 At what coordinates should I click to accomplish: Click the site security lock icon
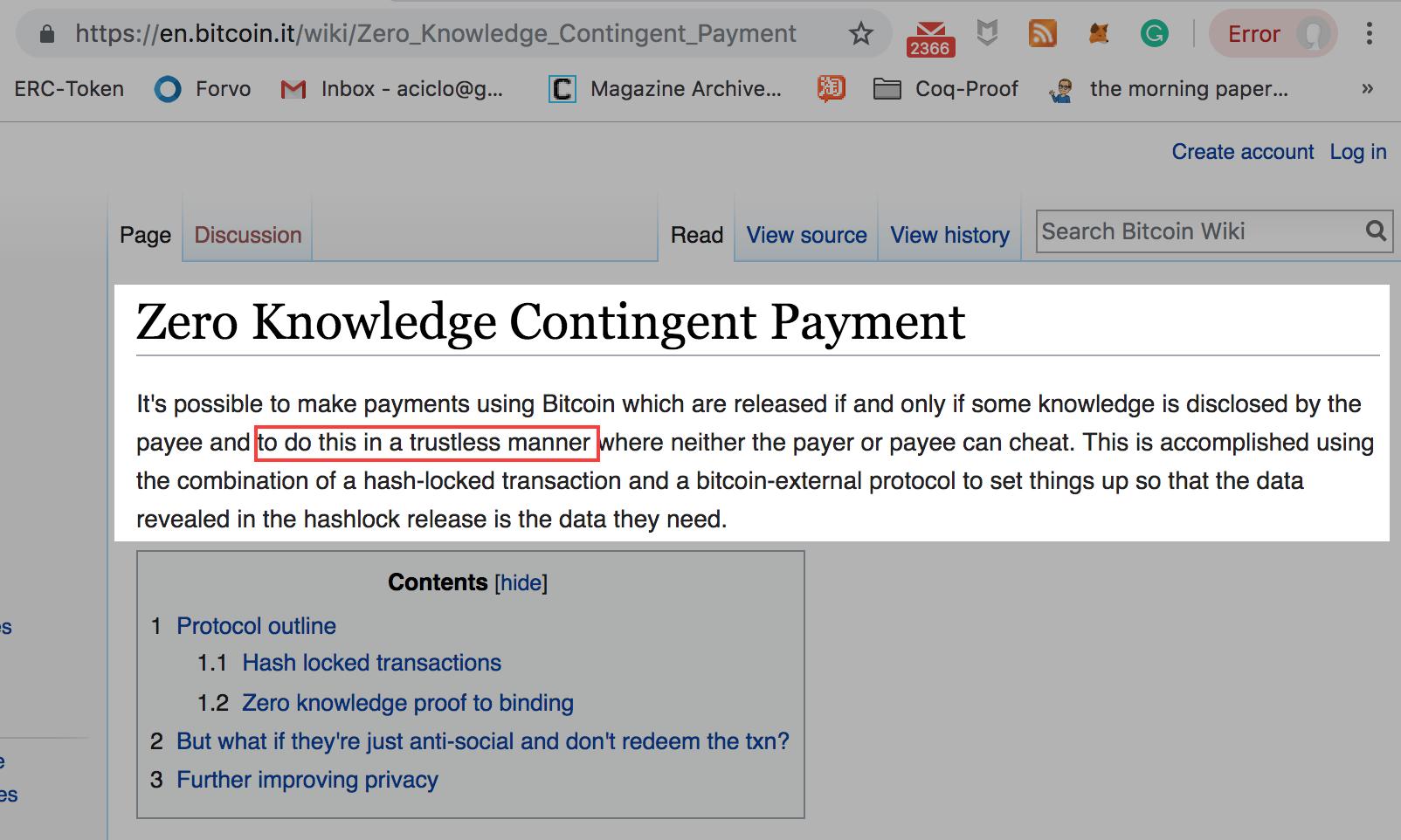click(x=48, y=34)
